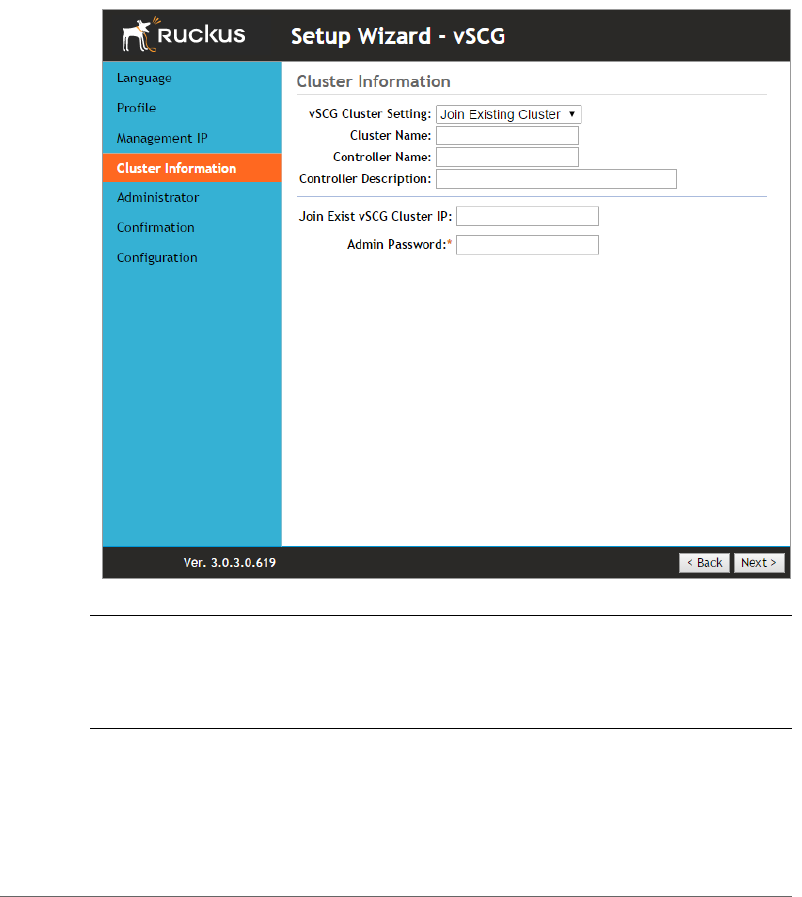
Task: Click the Back button
Action: point(704,563)
